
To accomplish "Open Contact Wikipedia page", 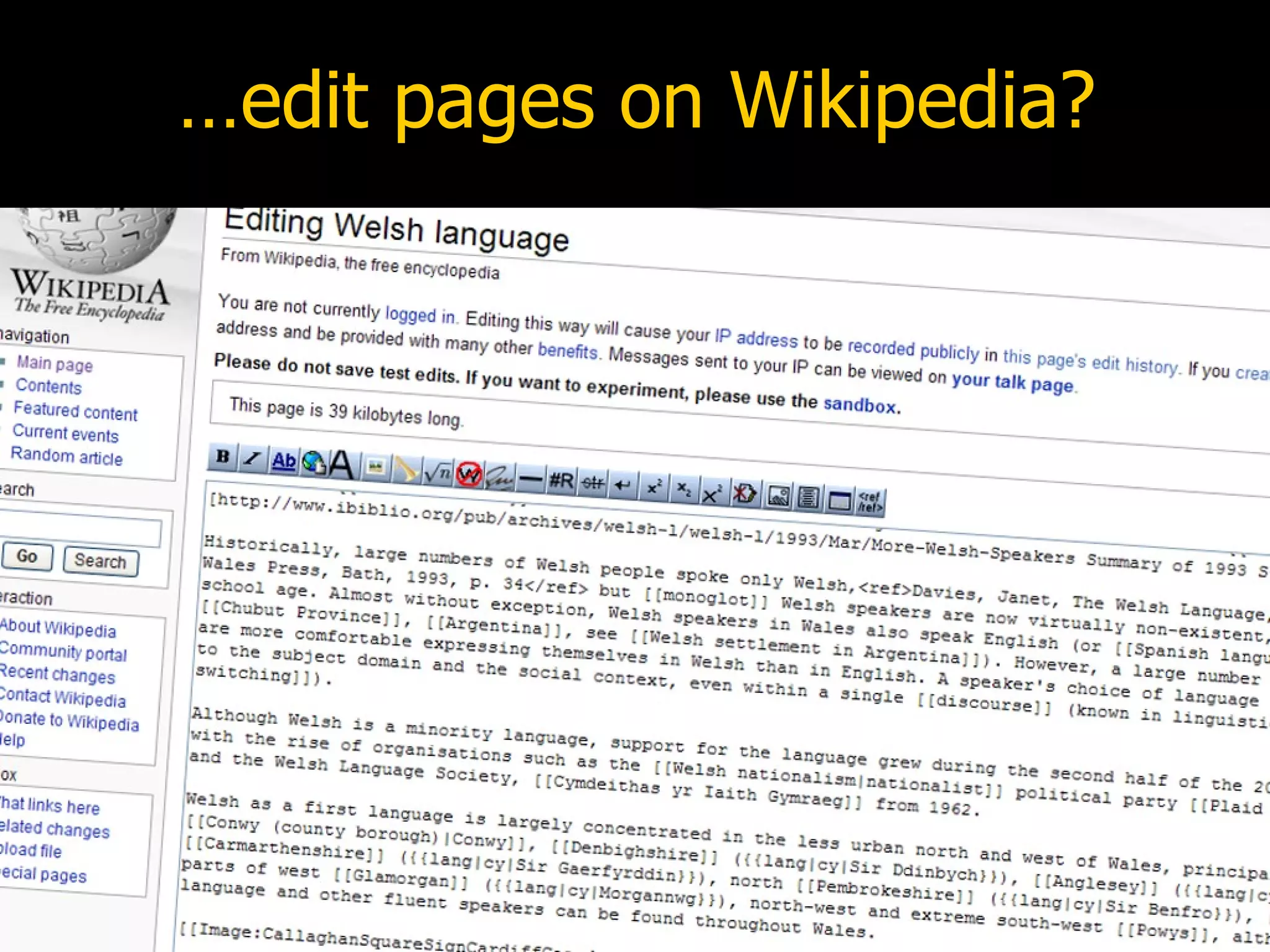I will [62, 697].
